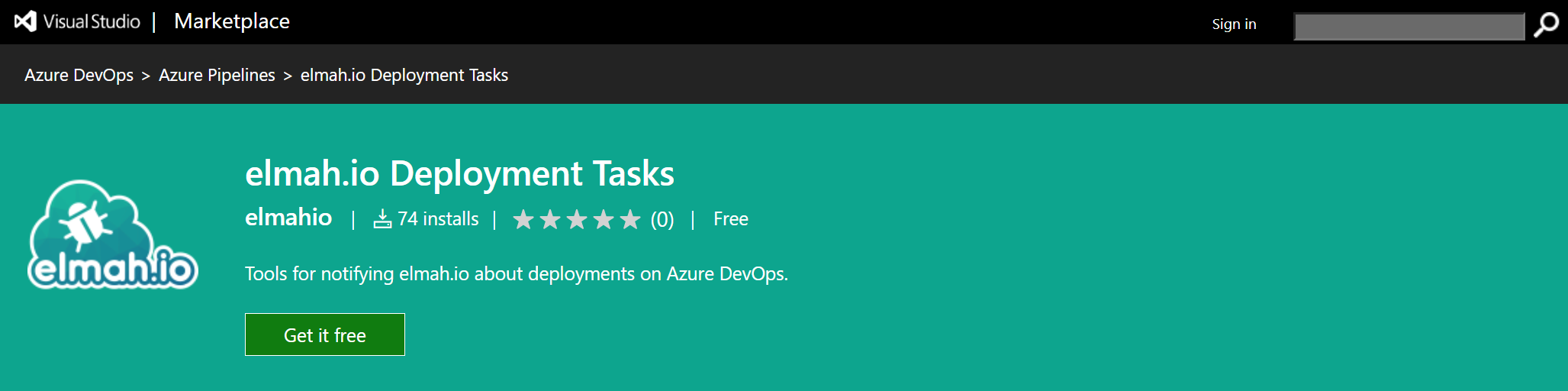This screenshot has width=1568, height=391.
Task: Click the Get it free button
Action: (x=325, y=334)
